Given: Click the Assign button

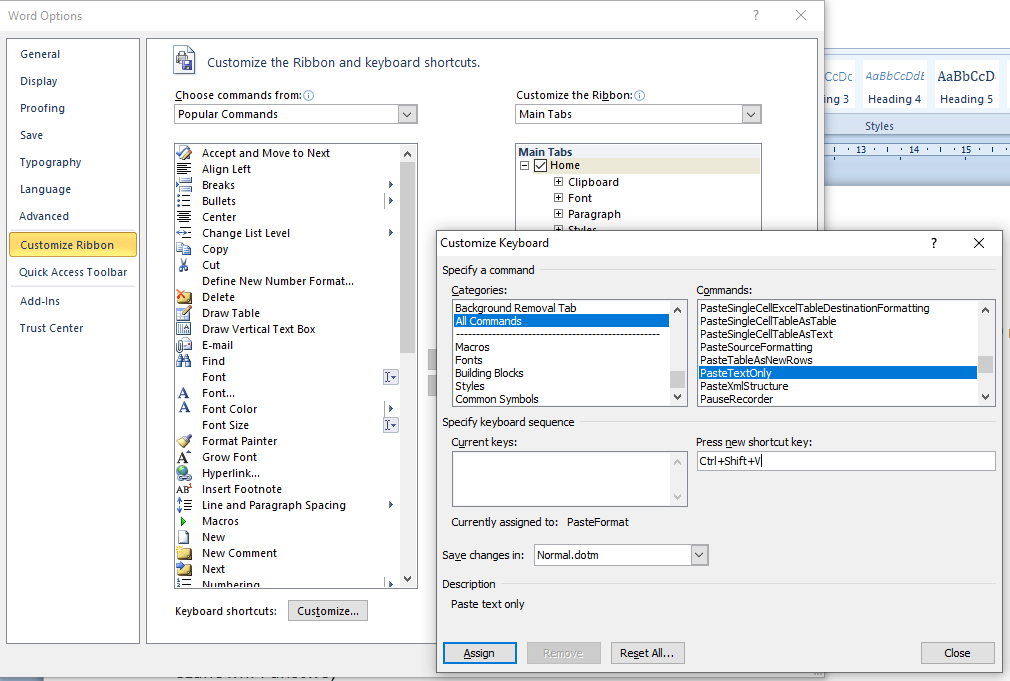Looking at the screenshot, I should point(479,653).
